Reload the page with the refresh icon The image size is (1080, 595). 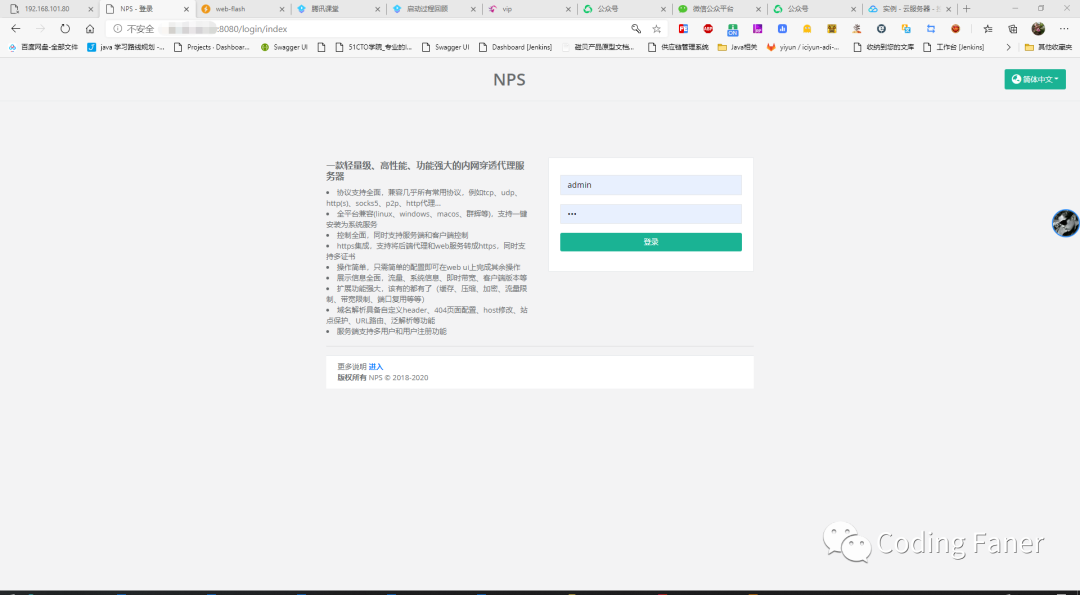coord(65,29)
